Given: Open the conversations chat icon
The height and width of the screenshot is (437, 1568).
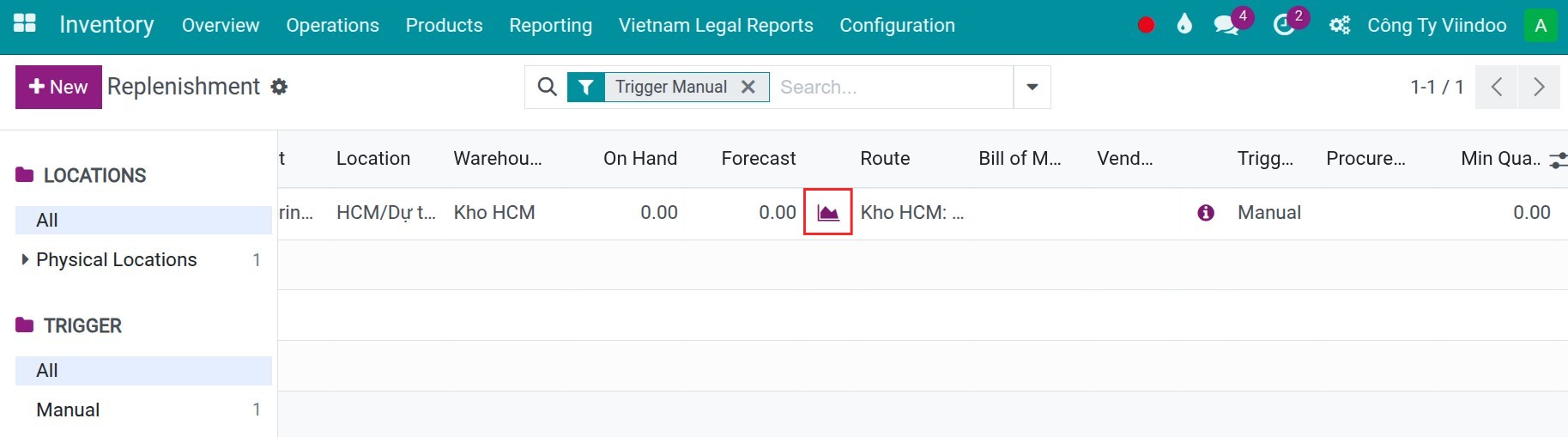Looking at the screenshot, I should click(x=1226, y=25).
